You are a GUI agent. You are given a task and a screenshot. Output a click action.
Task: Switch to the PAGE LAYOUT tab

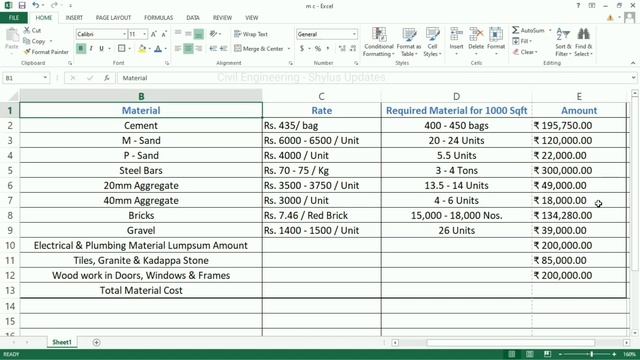tap(113, 18)
